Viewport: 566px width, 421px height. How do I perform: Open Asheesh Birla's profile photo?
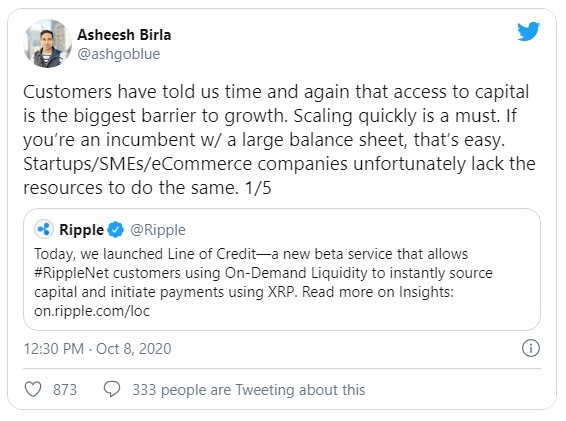click(47, 44)
